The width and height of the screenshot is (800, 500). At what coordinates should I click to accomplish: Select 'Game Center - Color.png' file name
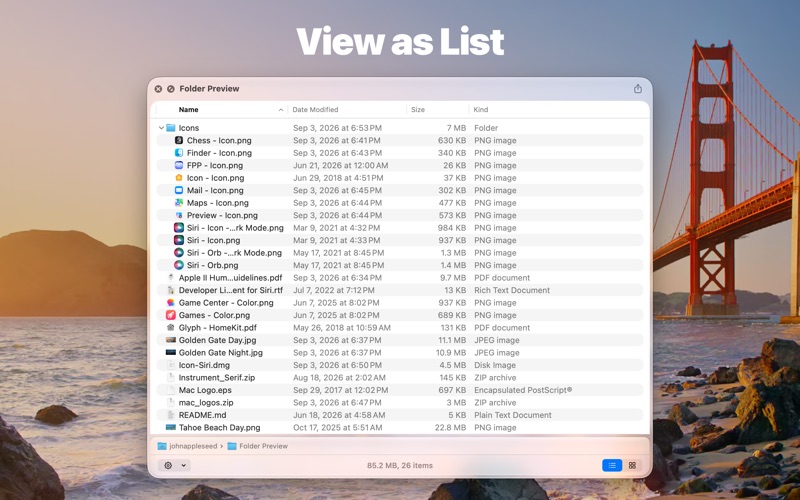click(226, 303)
